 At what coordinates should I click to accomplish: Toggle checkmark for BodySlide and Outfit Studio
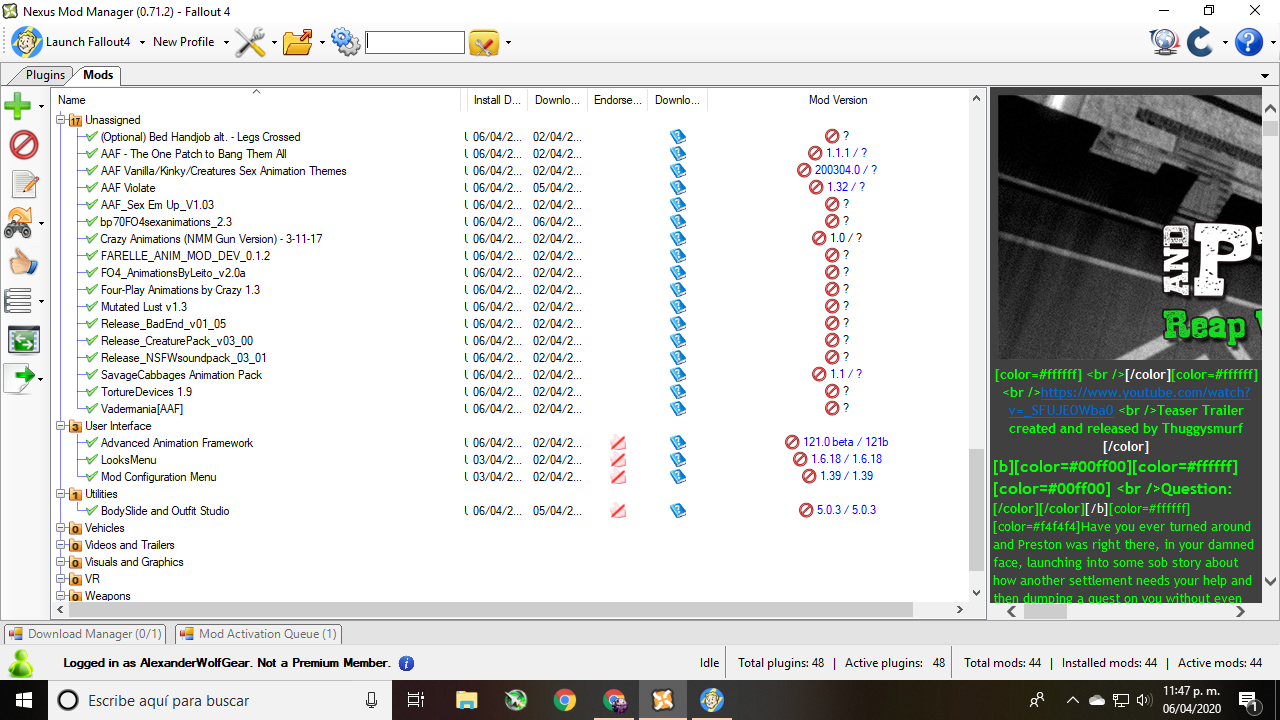(x=92, y=511)
